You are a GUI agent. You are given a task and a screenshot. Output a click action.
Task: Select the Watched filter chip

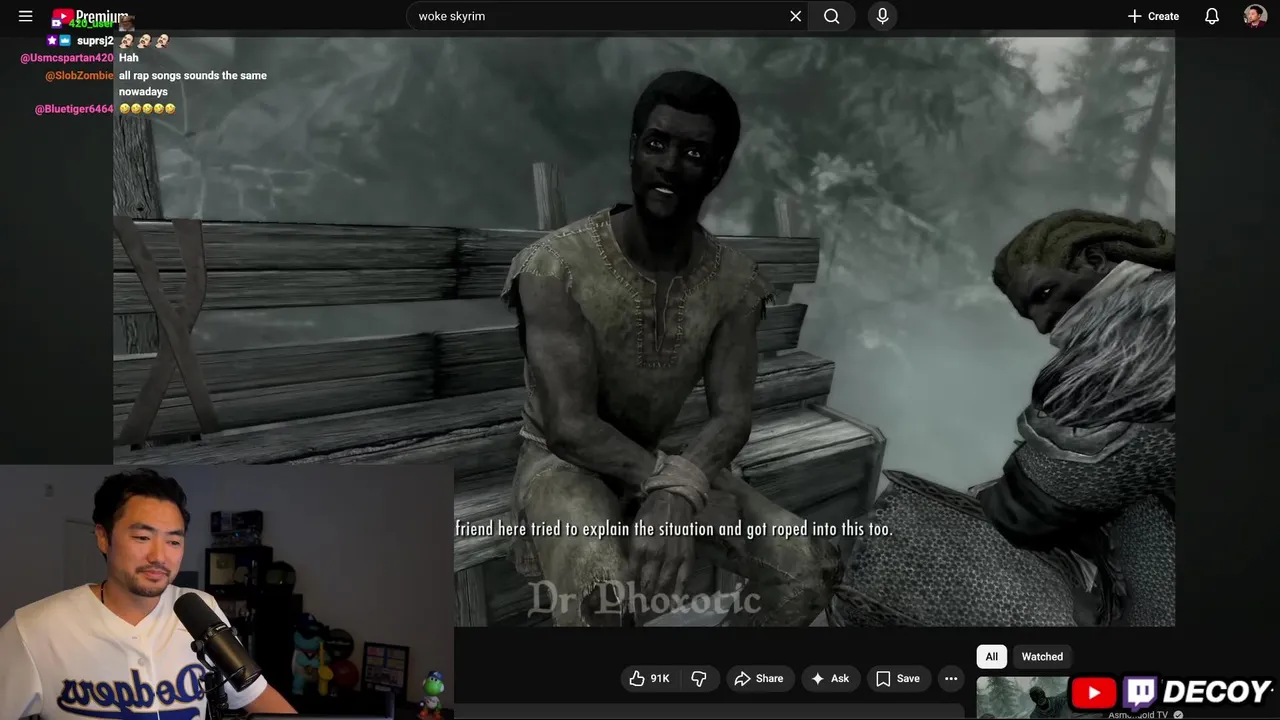pyautogui.click(x=1042, y=656)
